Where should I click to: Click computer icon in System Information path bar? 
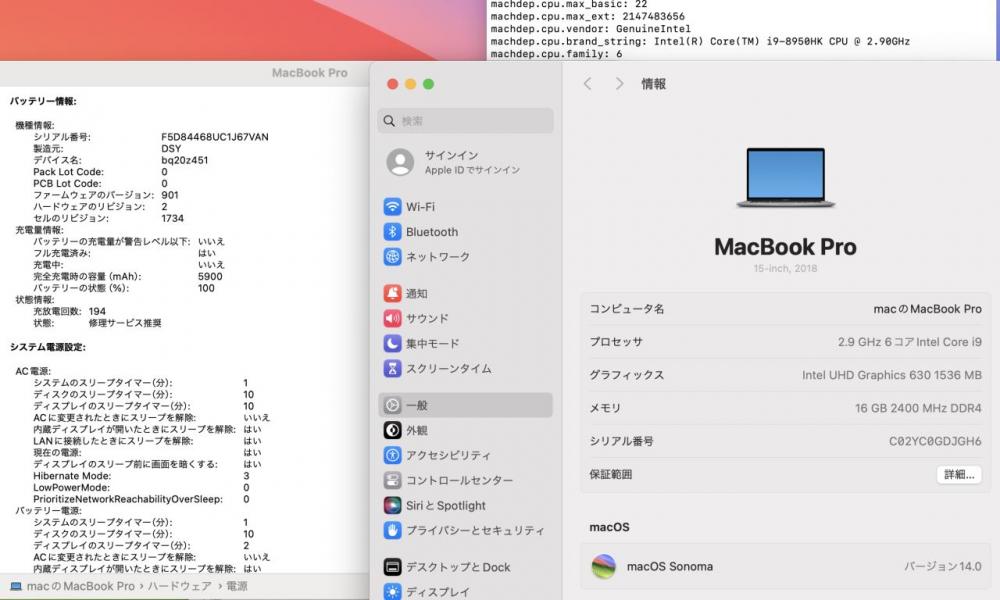click(x=16, y=586)
